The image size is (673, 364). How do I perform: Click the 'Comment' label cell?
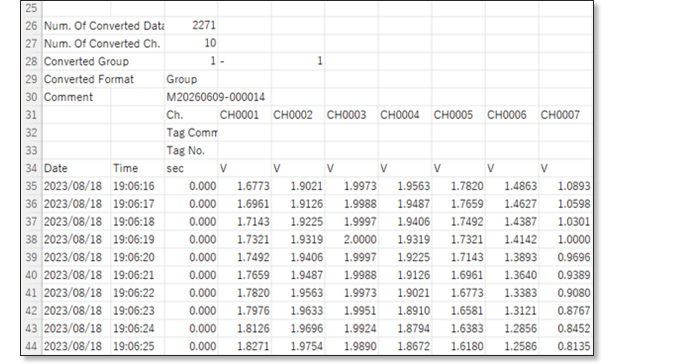[76, 97]
